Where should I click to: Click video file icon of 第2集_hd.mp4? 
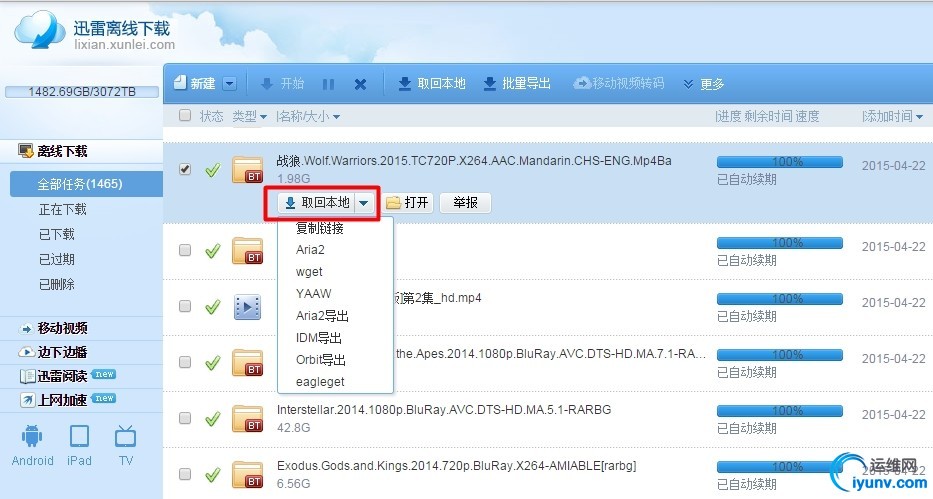click(x=248, y=307)
